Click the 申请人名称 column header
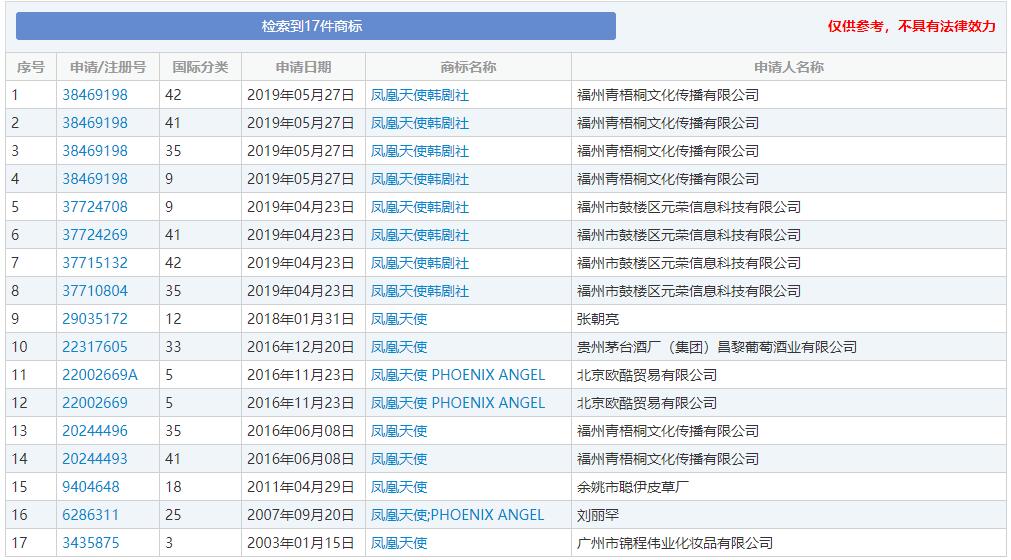Image resolution: width=1011 pixels, height=560 pixels. 789,67
